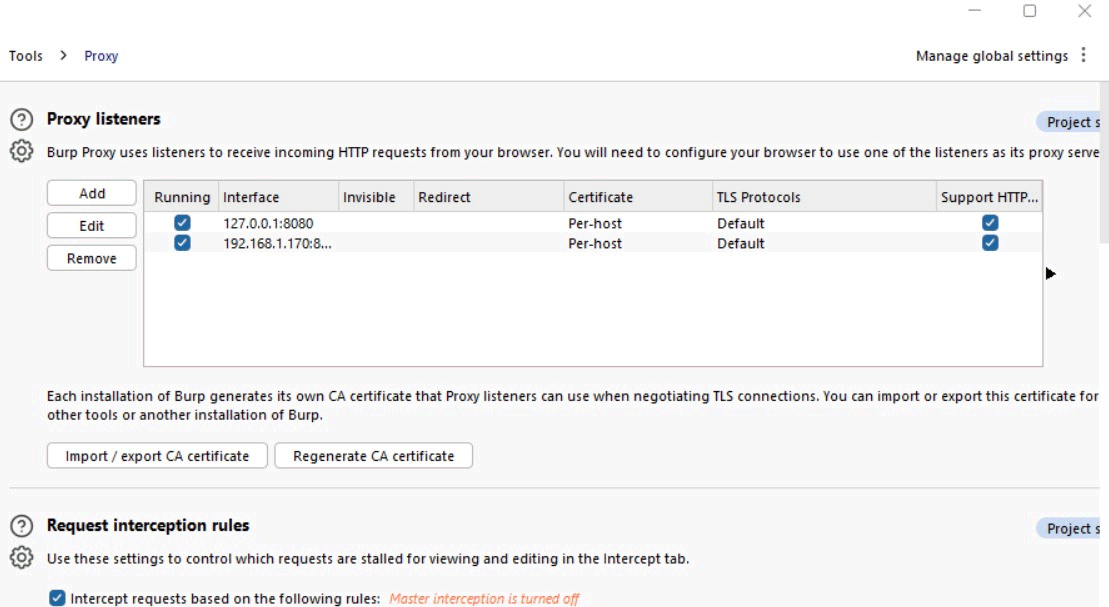Click the Project scope badge for Proxy listeners
Viewport: 1109px width, 607px height.
click(1069, 122)
